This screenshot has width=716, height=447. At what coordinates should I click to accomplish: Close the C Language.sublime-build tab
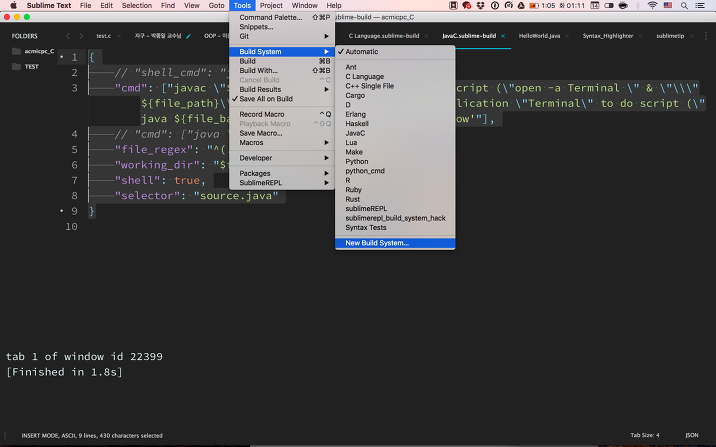pos(426,36)
